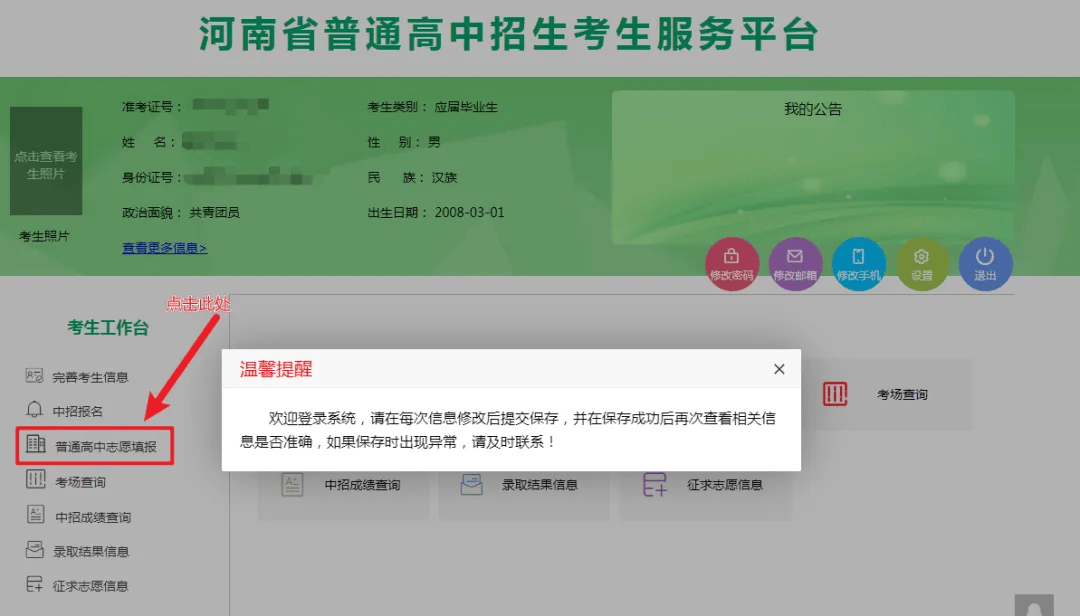Viewport: 1080px width, 616px height.
Task: Click 录取结果信息 sidebar icon
Action: [x=34, y=549]
